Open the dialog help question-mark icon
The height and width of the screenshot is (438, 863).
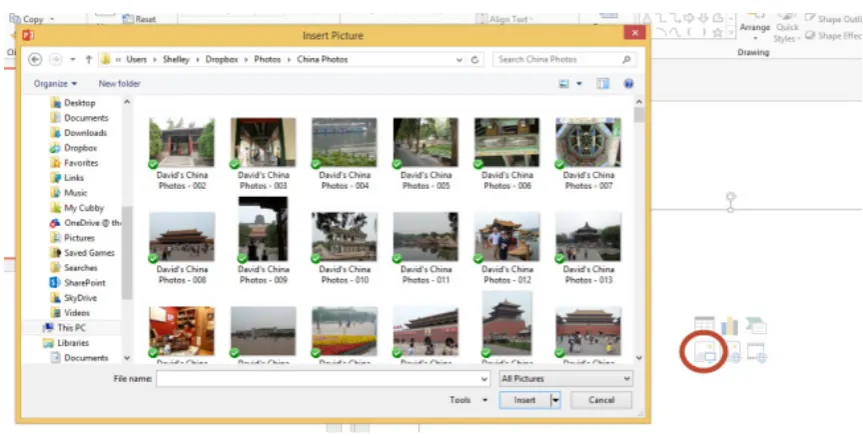tap(629, 84)
